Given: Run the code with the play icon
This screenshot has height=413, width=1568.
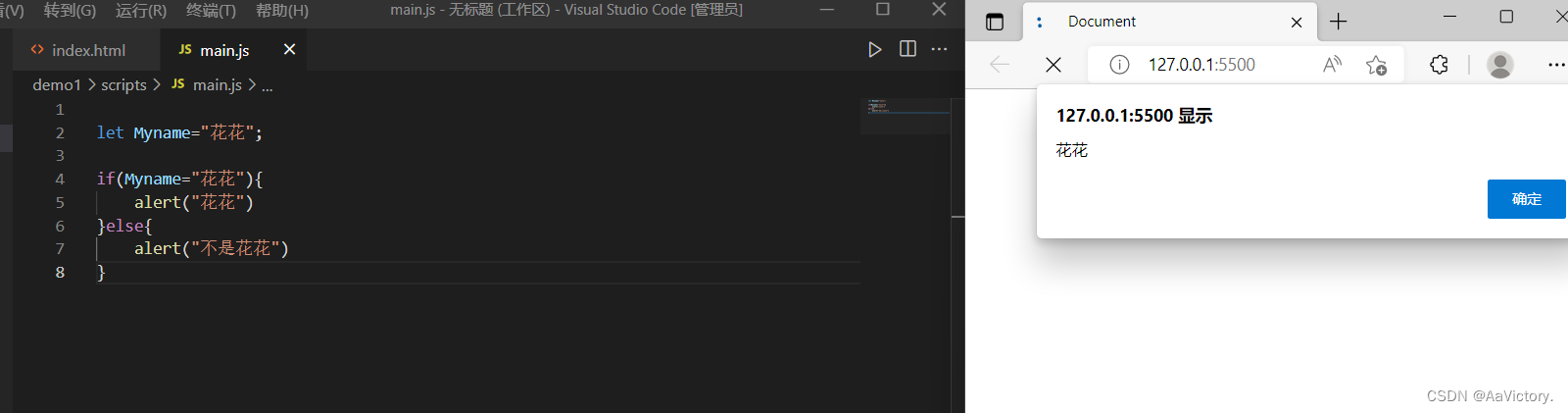Looking at the screenshot, I should [874, 49].
